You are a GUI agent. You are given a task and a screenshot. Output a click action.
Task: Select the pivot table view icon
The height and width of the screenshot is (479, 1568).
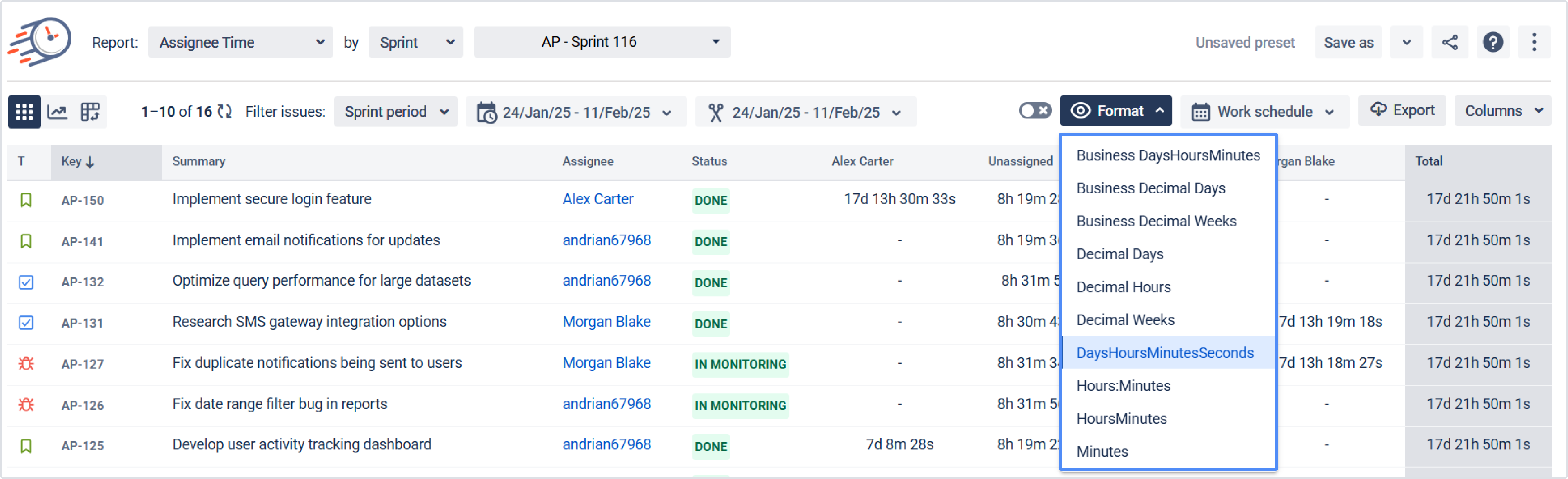pyautogui.click(x=90, y=112)
